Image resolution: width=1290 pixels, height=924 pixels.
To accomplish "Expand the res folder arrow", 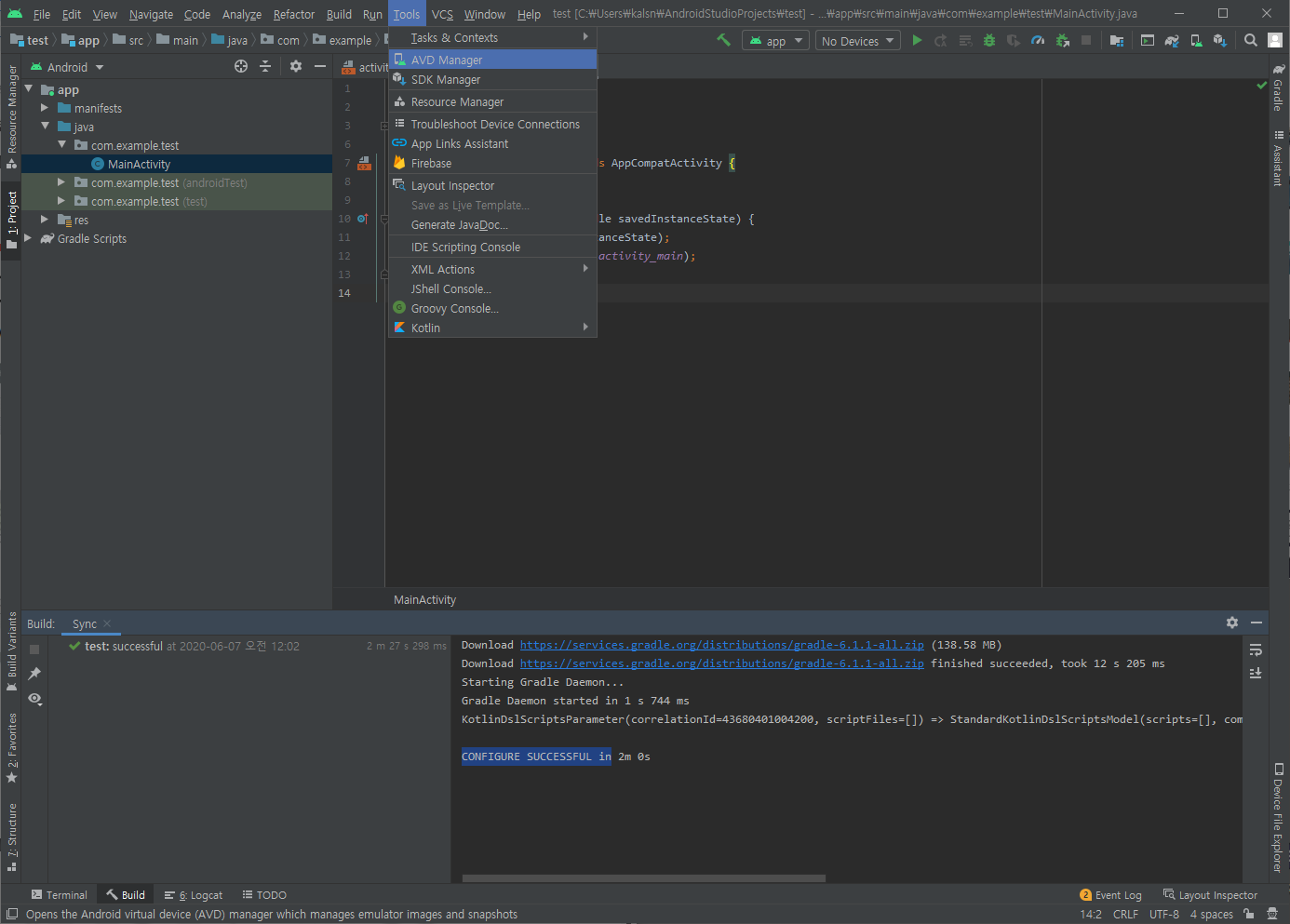I will tap(45, 220).
